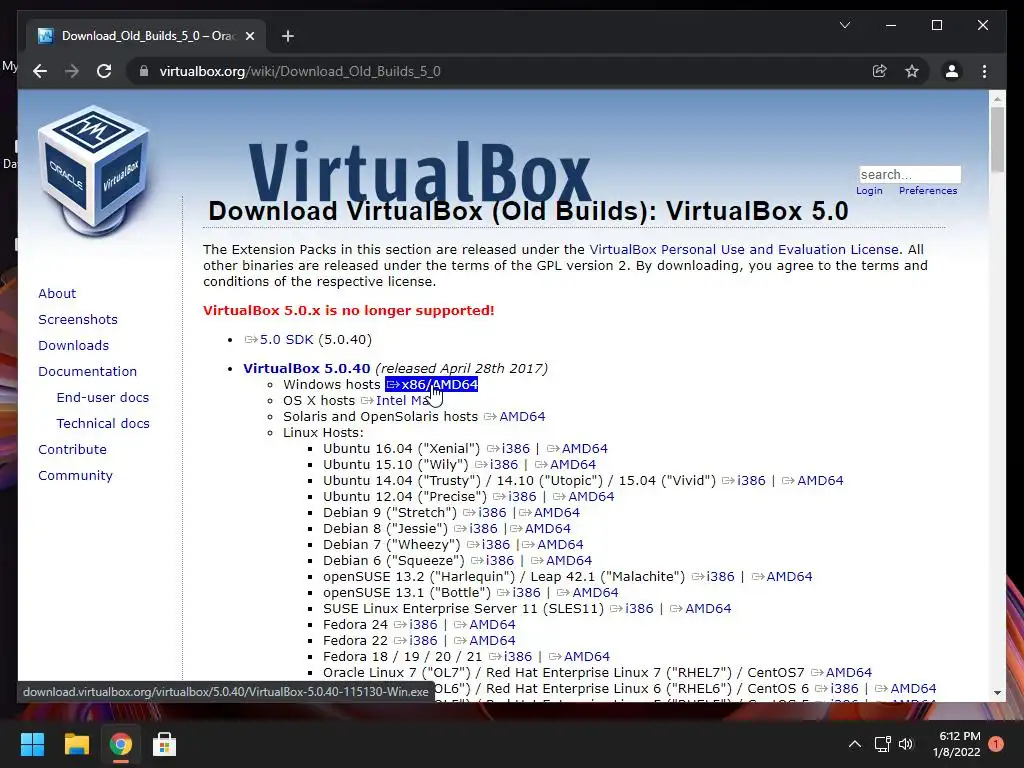Download Oracle Linux 7 / RHEL7 AMD64 package
The image size is (1024, 768).
(x=841, y=673)
